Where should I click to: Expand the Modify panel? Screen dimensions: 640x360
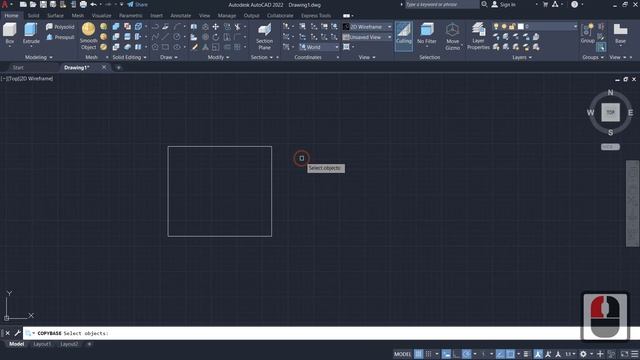pyautogui.click(x=218, y=58)
